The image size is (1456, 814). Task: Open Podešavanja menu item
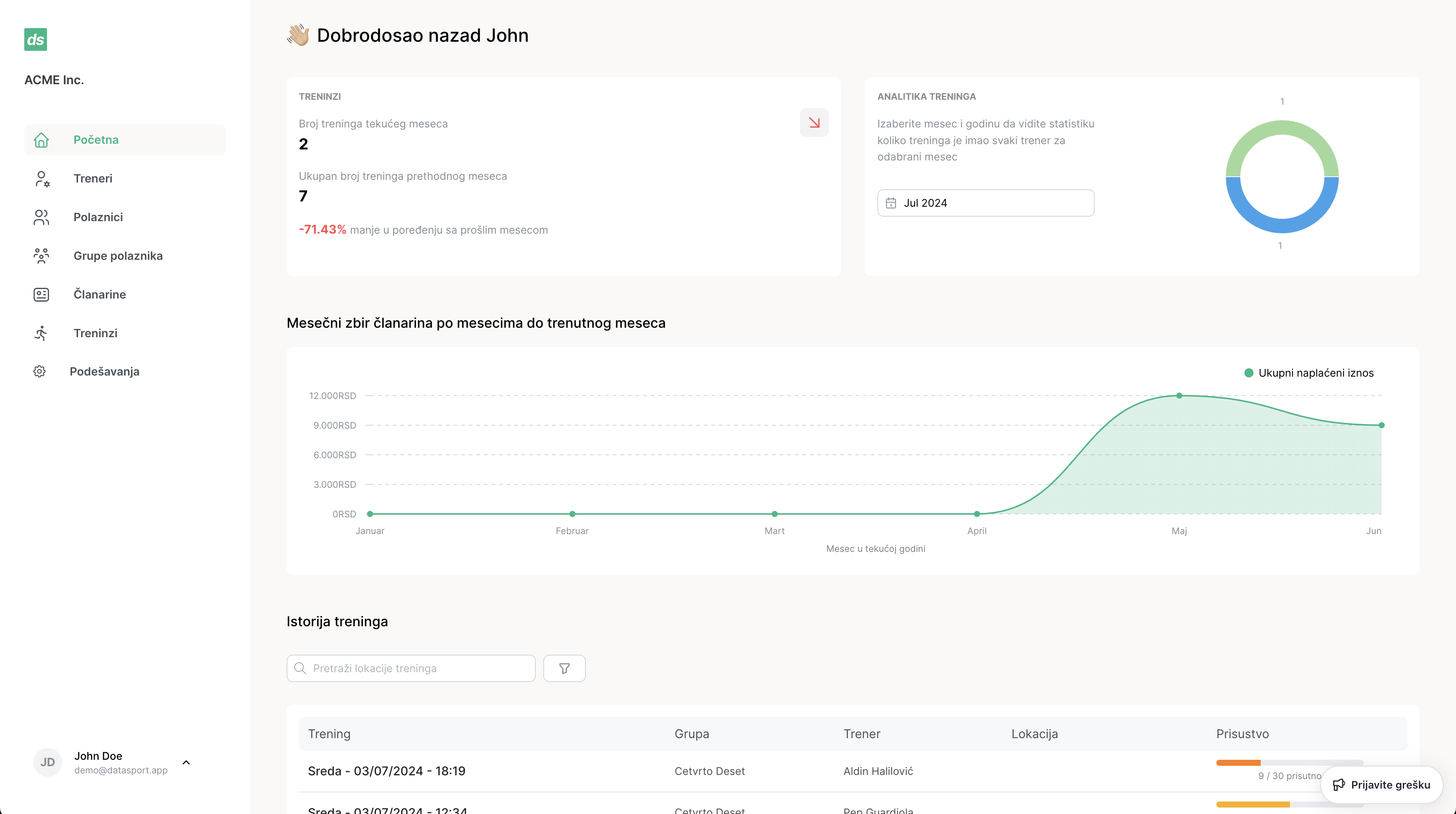click(x=125, y=371)
